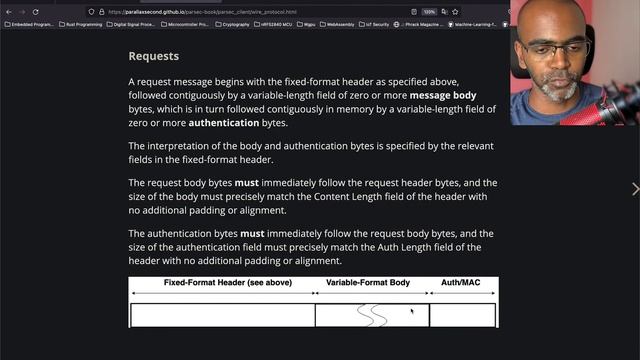Open the tracking protection shield icon
The width and height of the screenshot is (640, 360).
(x=91, y=12)
